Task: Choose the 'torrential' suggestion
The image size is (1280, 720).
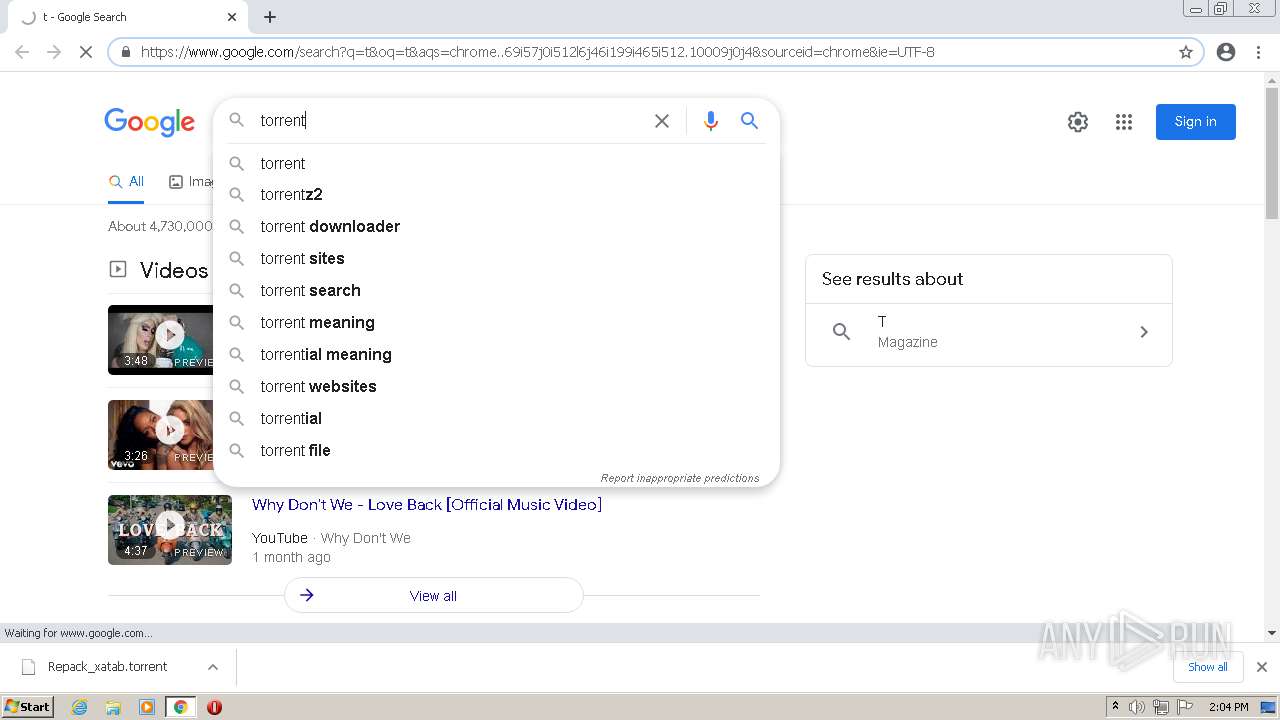Action: 496,419
